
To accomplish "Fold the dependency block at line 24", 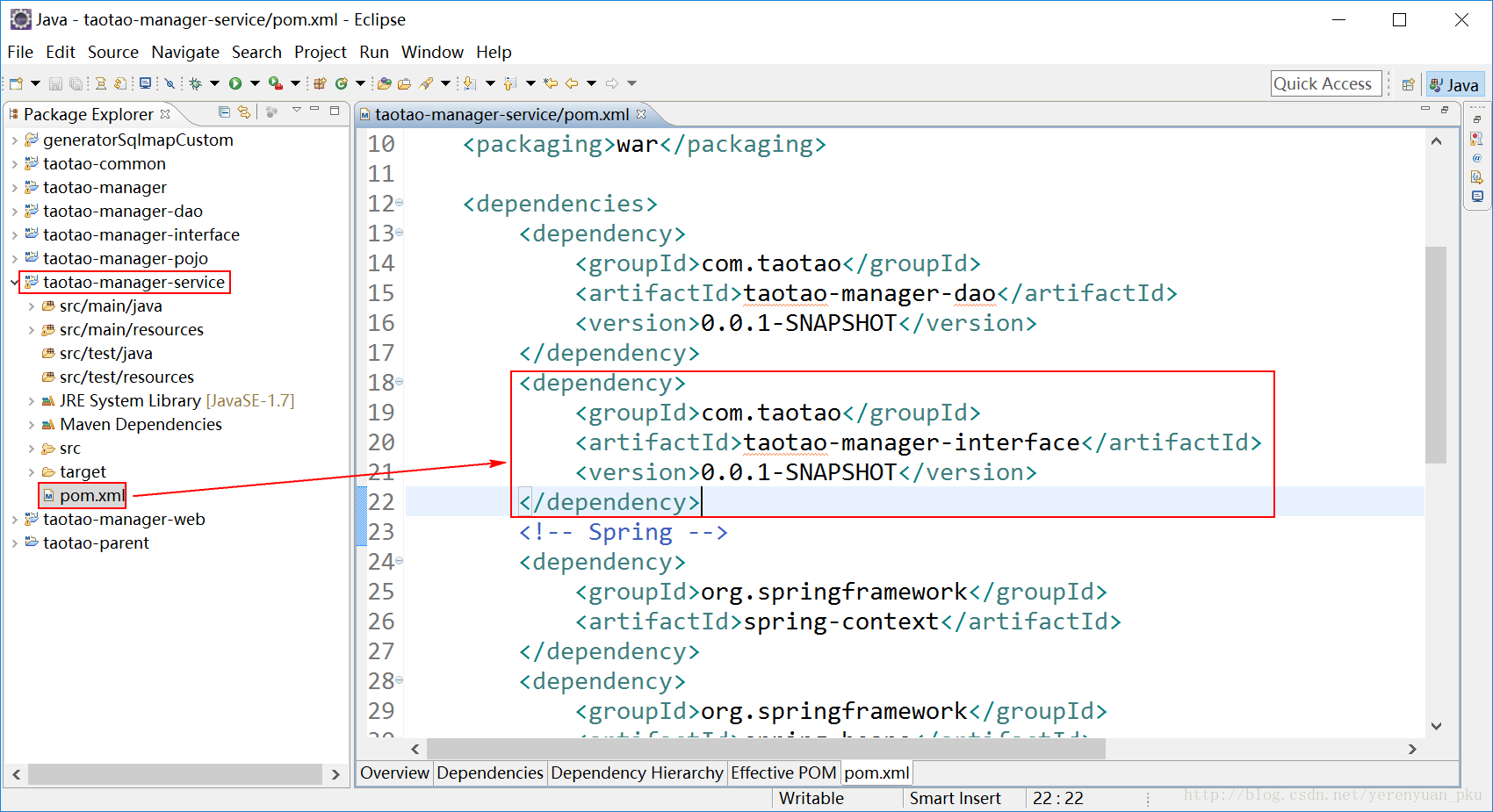I will [x=399, y=561].
